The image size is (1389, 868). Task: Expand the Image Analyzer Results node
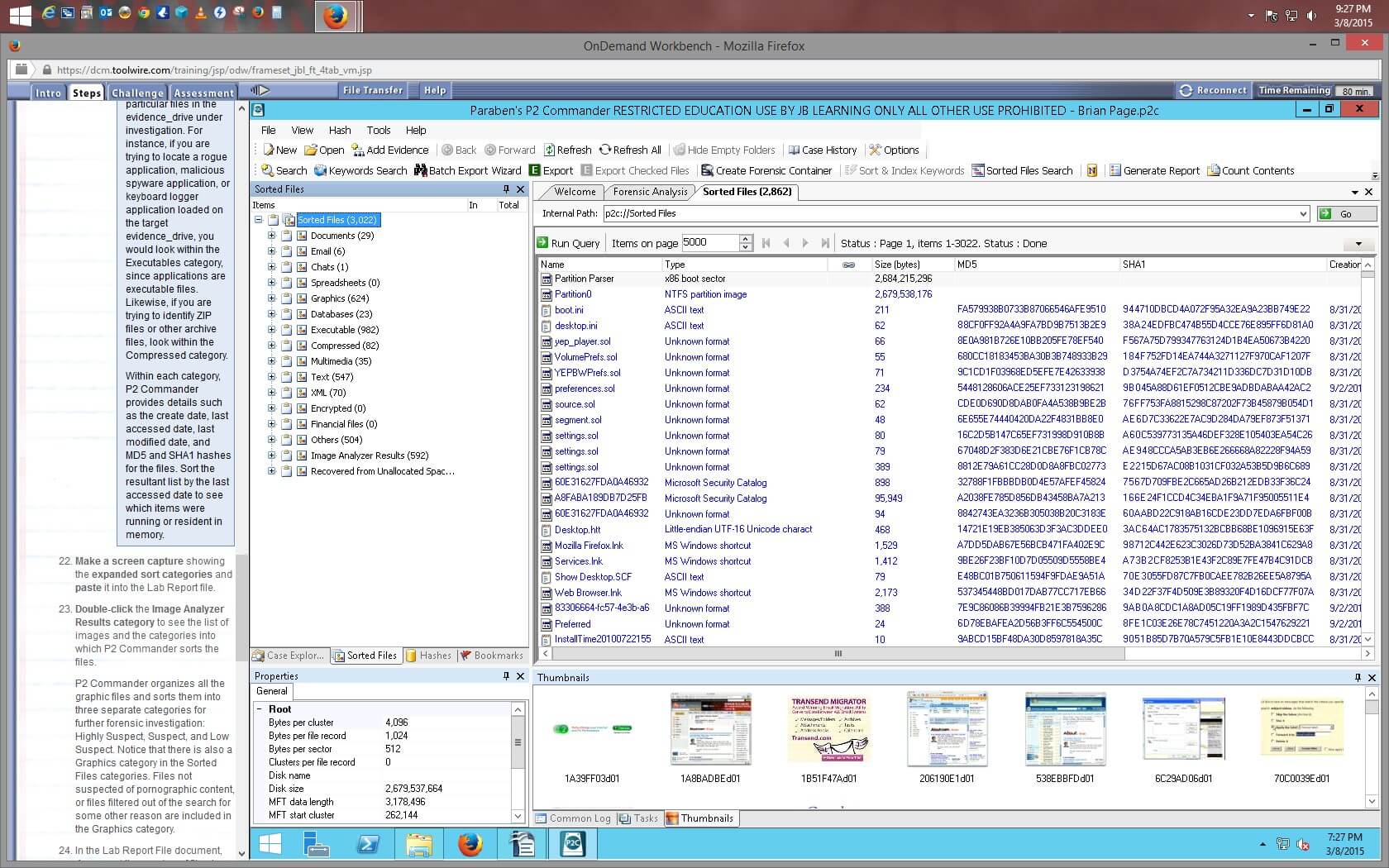click(271, 455)
